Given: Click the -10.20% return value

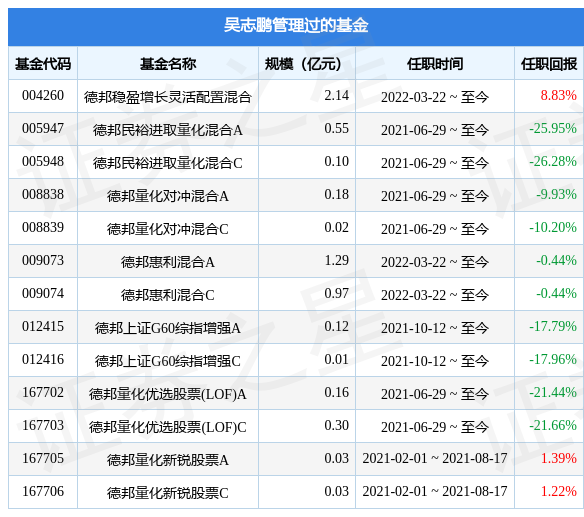Looking at the screenshot, I should 553,228.
